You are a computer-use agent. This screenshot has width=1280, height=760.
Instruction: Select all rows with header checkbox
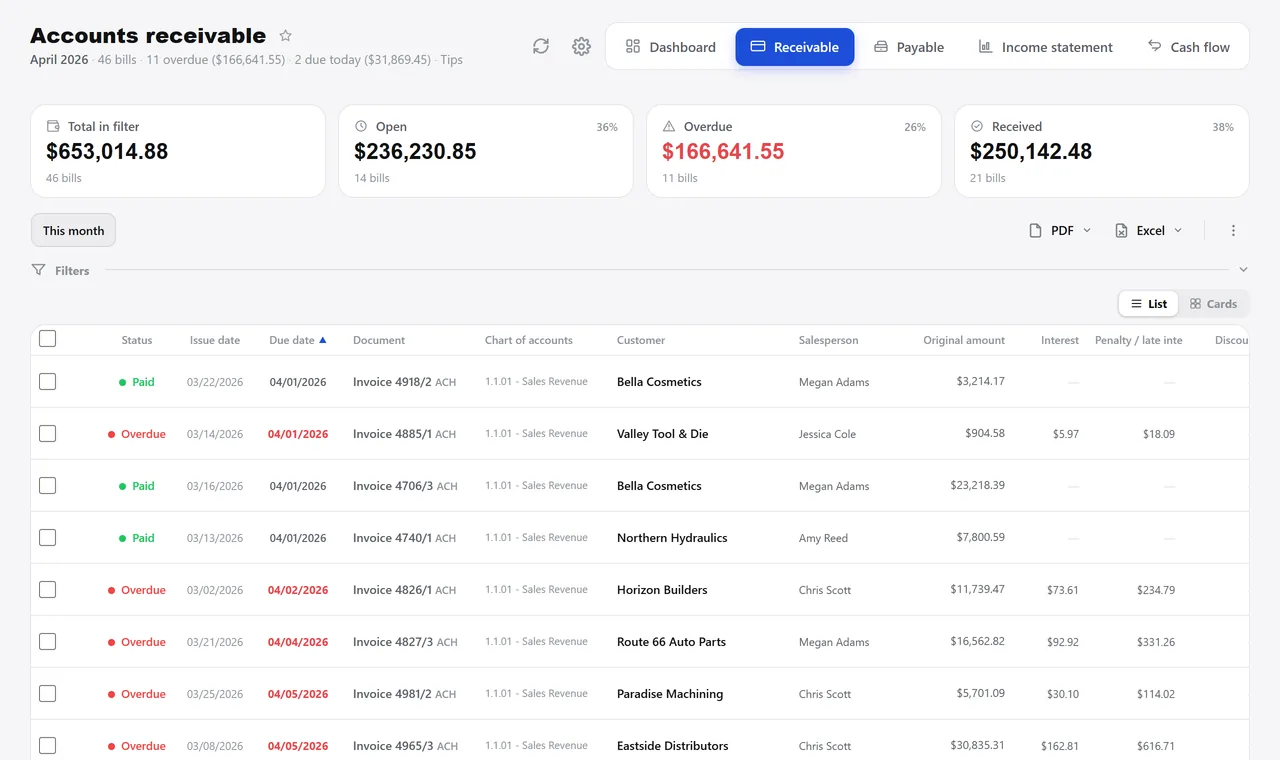[x=47, y=339]
